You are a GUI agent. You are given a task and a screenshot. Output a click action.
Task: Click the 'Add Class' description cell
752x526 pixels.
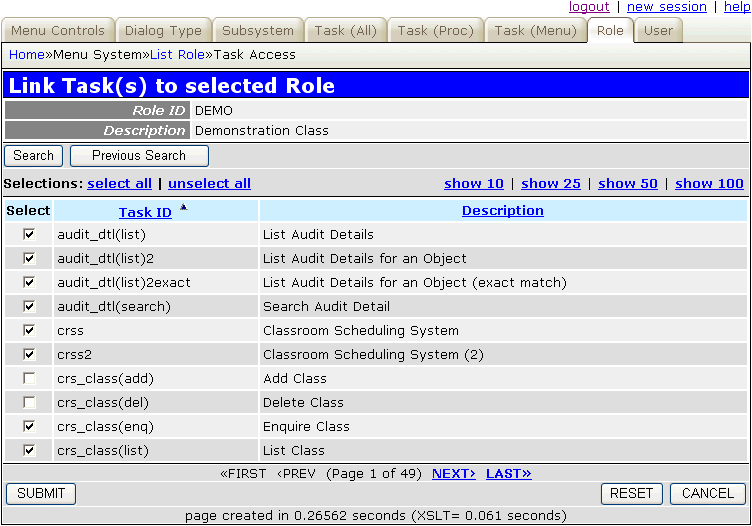pyautogui.click(x=503, y=378)
